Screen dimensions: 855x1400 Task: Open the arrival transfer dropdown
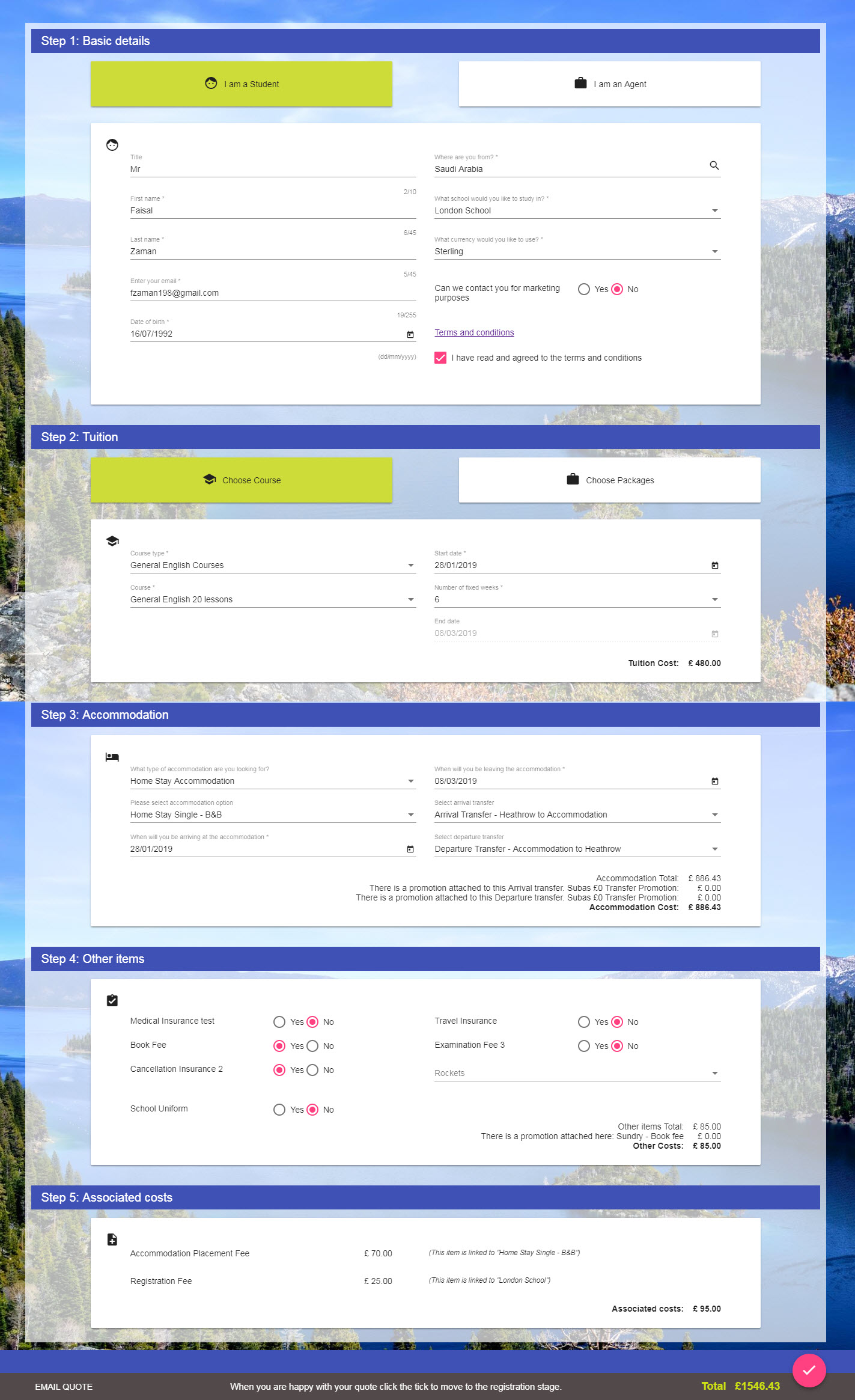(577, 815)
